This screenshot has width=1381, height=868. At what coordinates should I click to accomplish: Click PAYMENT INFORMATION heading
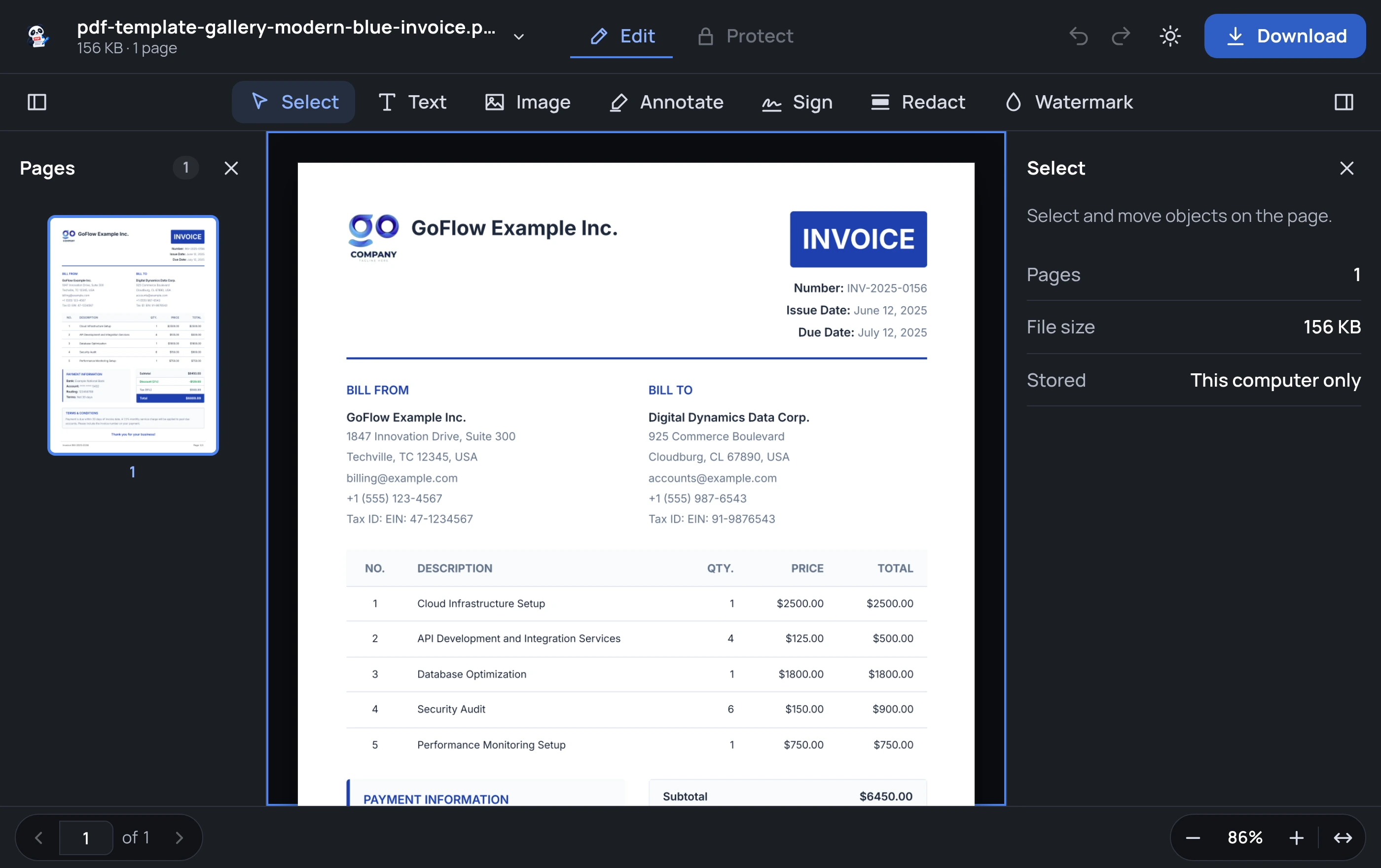(x=436, y=798)
